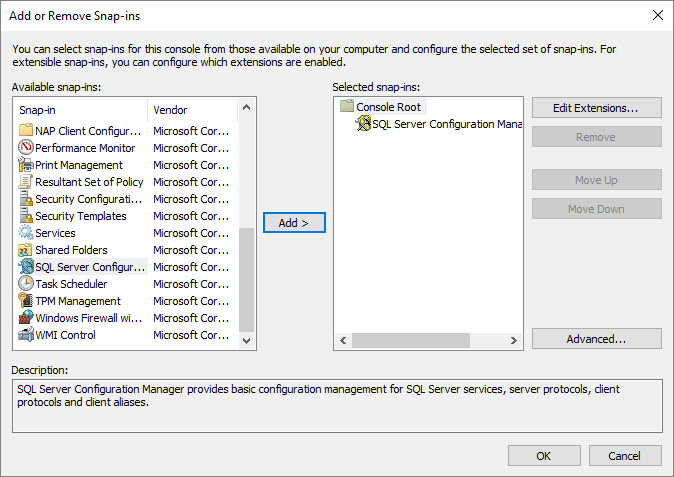Screen dimensions: 674x477
Task: Click the available snap-ins vertical scrollbar thumb
Action: pyautogui.click(x=246, y=280)
